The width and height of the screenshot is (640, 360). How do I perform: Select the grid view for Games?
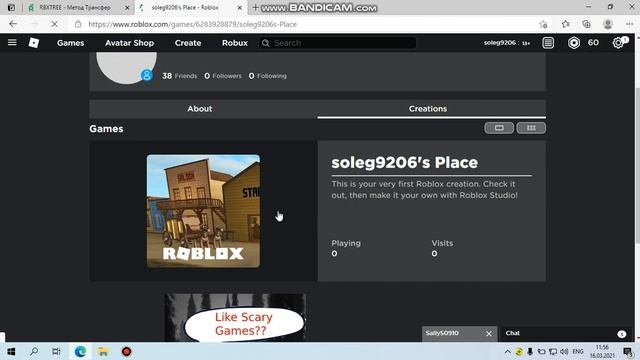click(x=531, y=128)
